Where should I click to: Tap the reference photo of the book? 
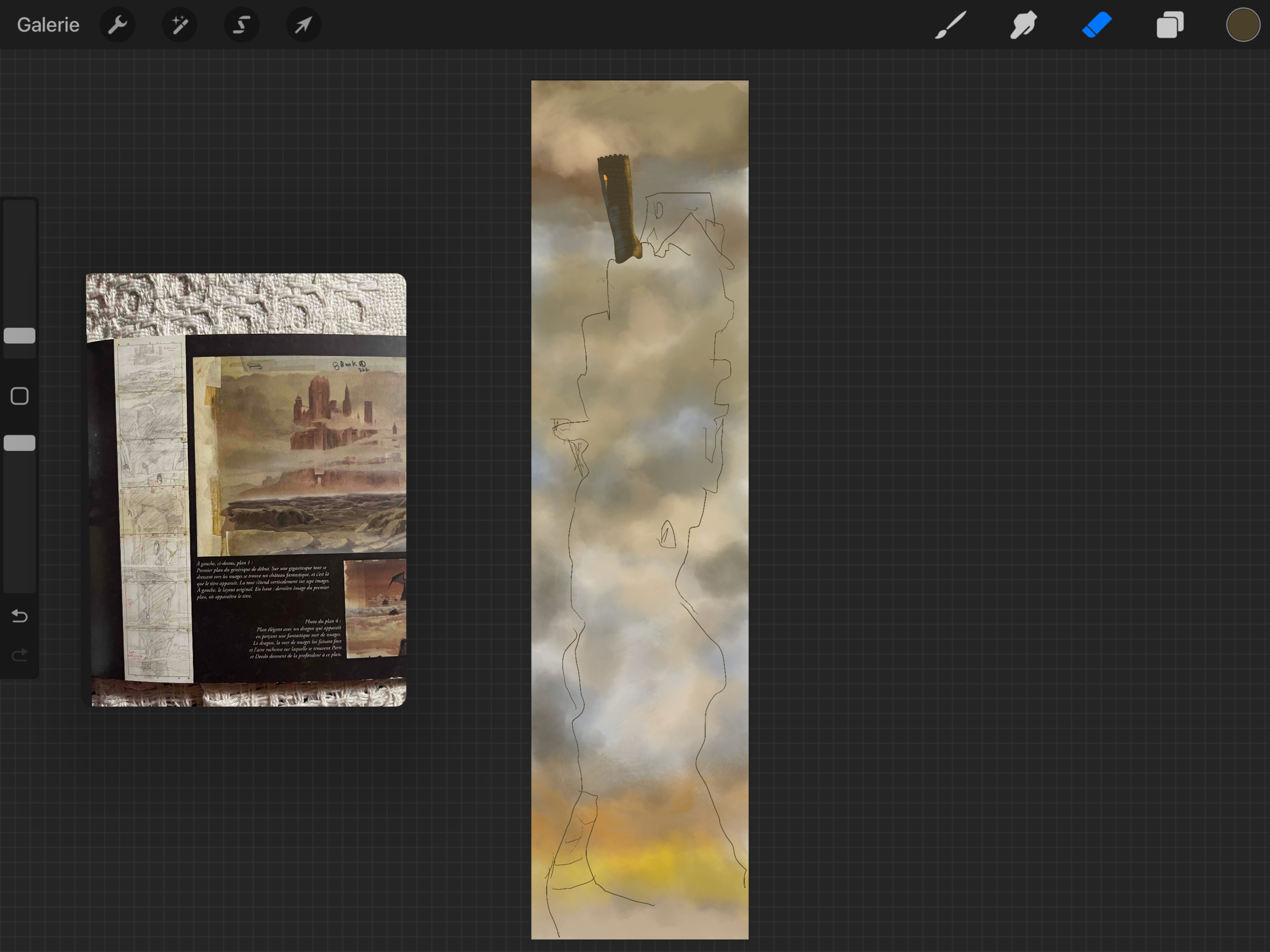247,490
